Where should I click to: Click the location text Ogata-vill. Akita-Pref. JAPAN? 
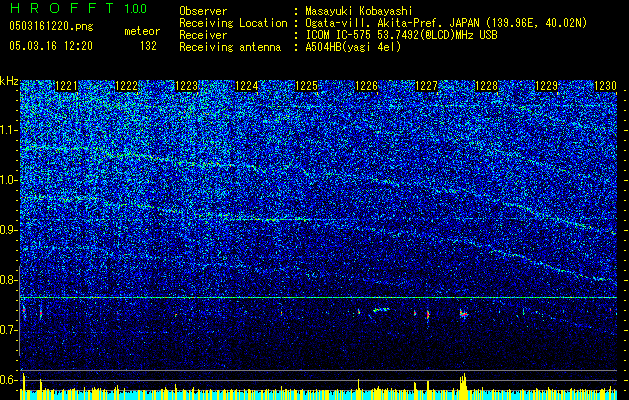(392, 23)
